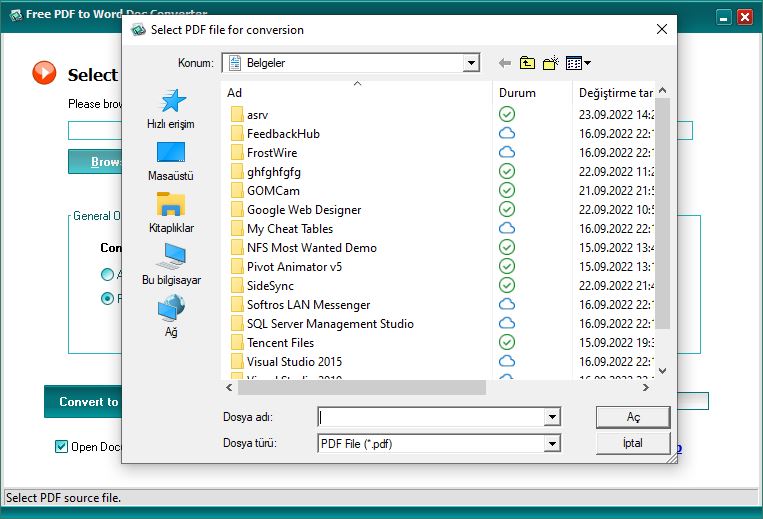This screenshot has height=519, width=763.
Task: Click the horizontal scrollbar thumb
Action: coord(362,388)
